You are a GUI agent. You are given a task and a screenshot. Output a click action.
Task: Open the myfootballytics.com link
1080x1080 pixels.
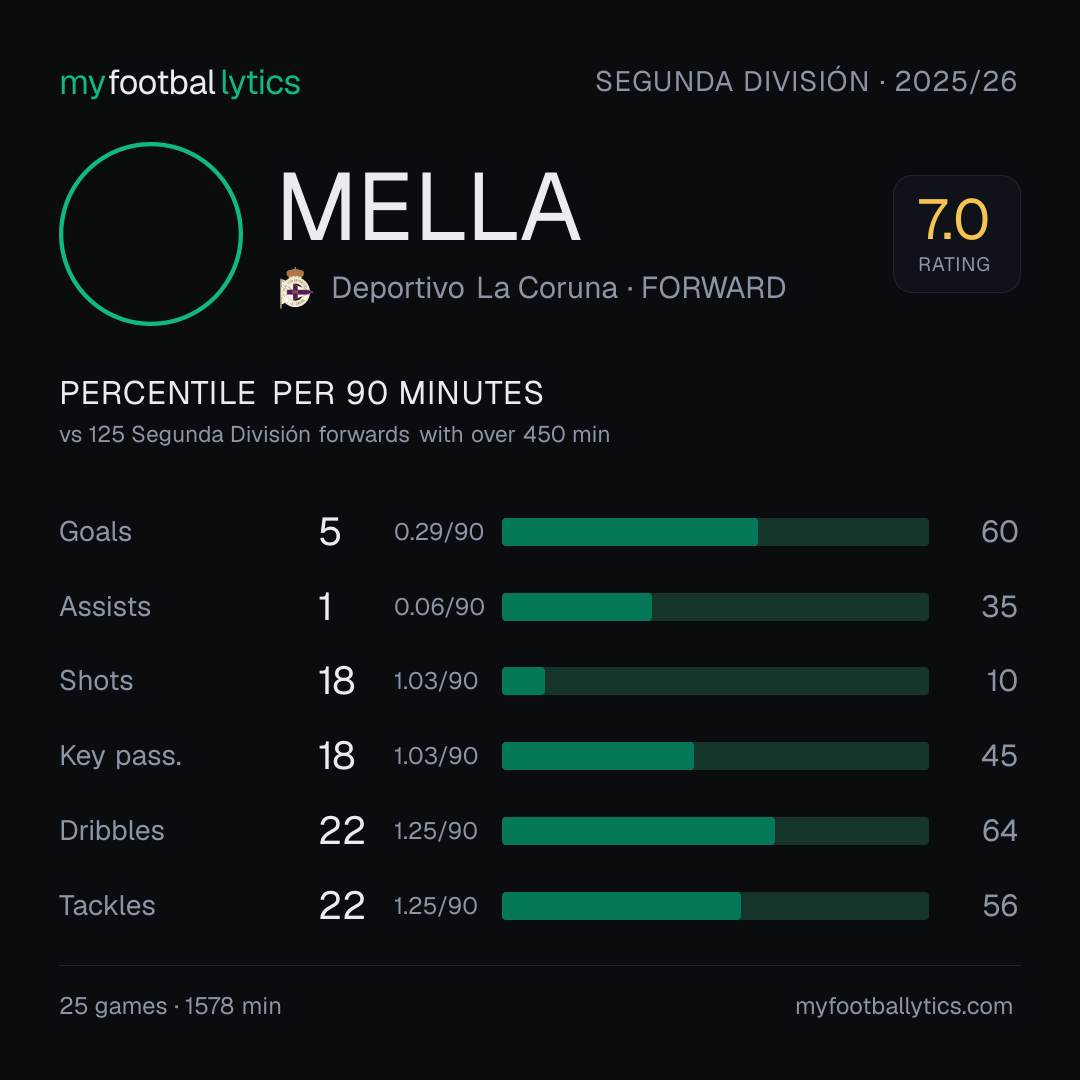[904, 1006]
